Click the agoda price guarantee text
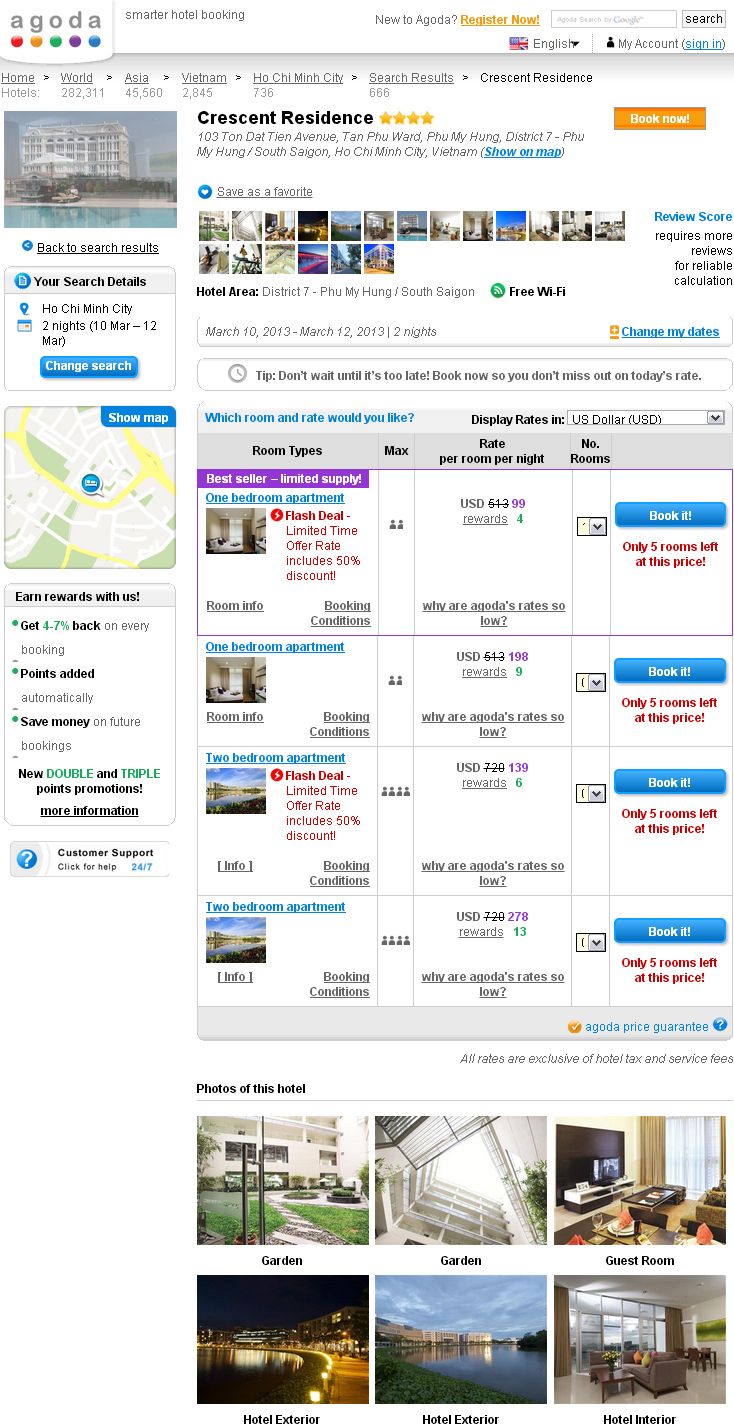 (647, 1027)
